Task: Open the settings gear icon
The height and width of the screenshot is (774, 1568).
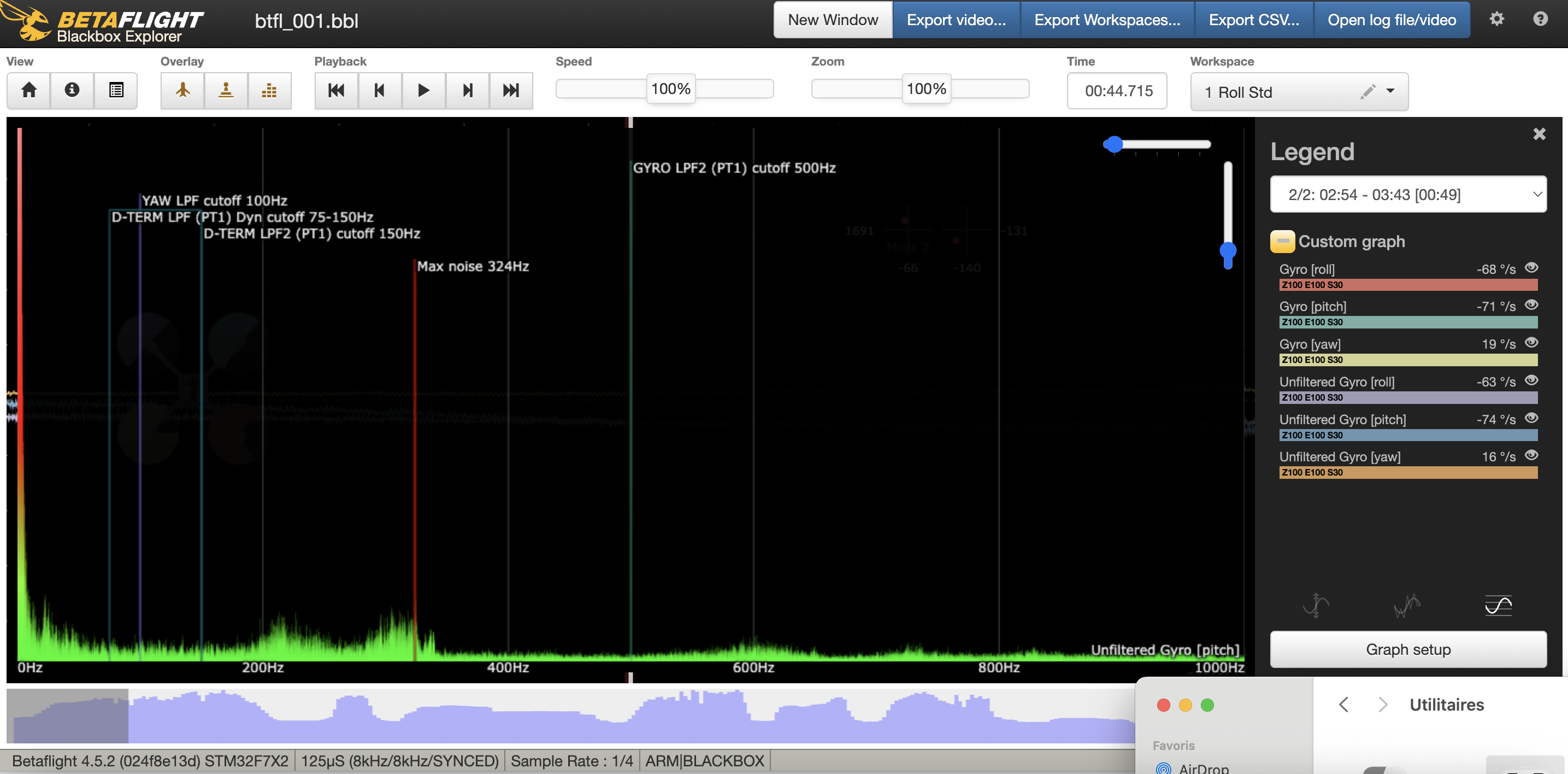Action: click(x=1496, y=19)
